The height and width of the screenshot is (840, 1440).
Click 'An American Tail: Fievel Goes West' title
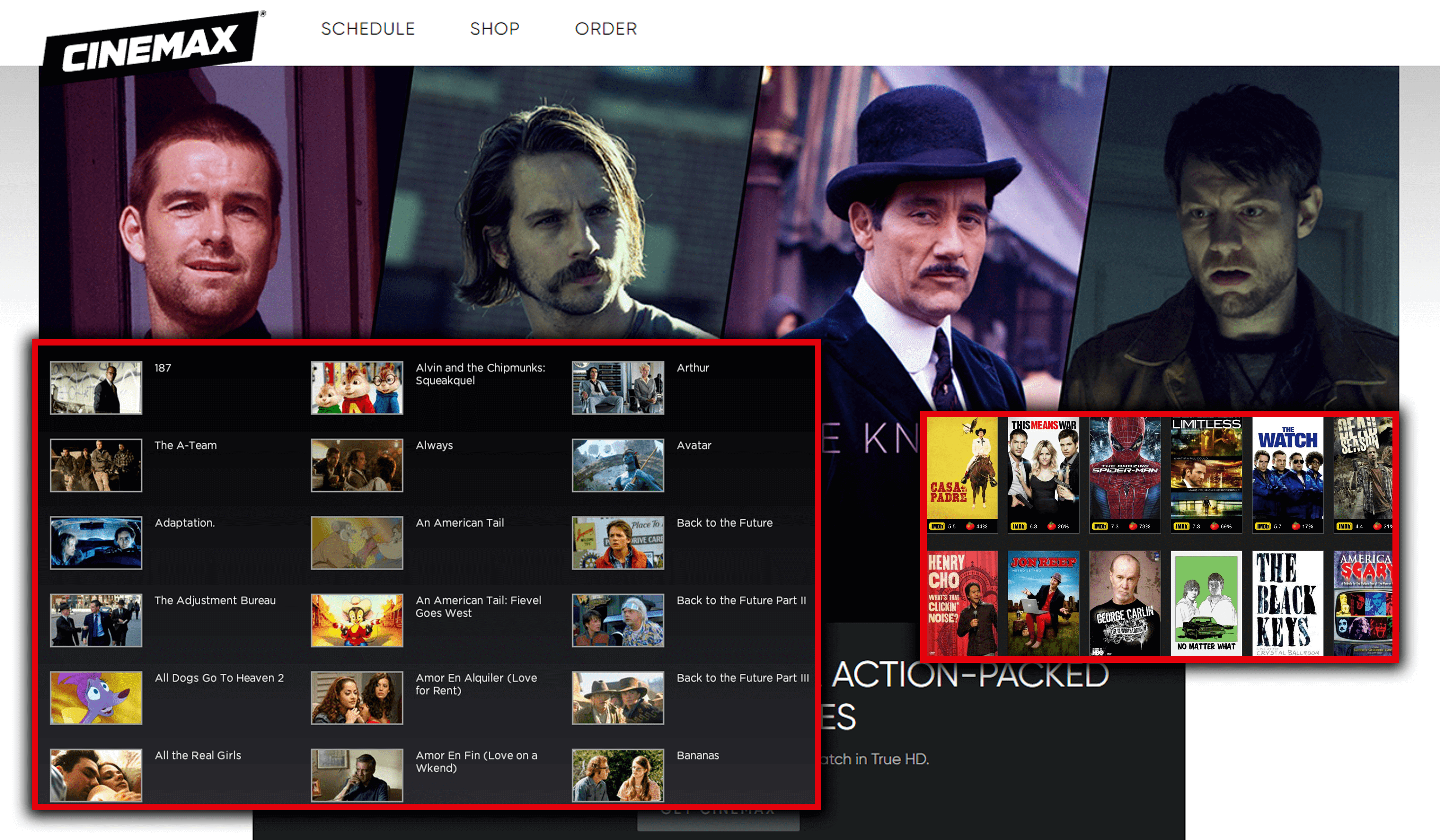tap(478, 607)
